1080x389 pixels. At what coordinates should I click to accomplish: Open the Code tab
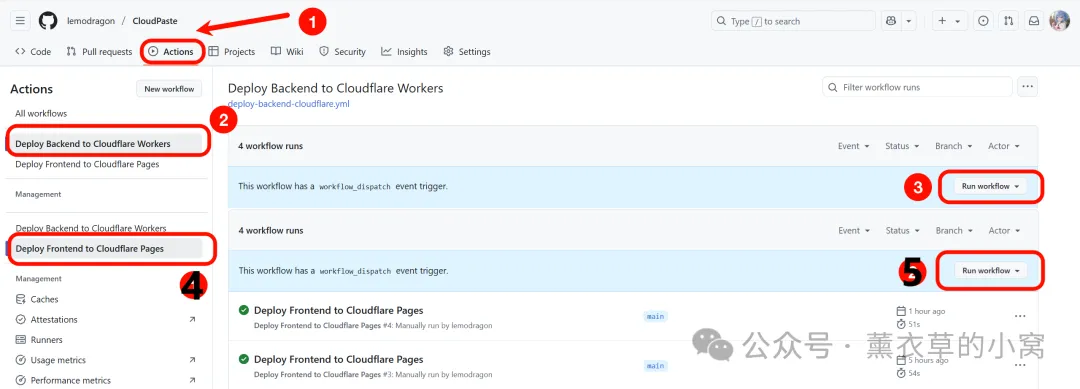pos(33,52)
